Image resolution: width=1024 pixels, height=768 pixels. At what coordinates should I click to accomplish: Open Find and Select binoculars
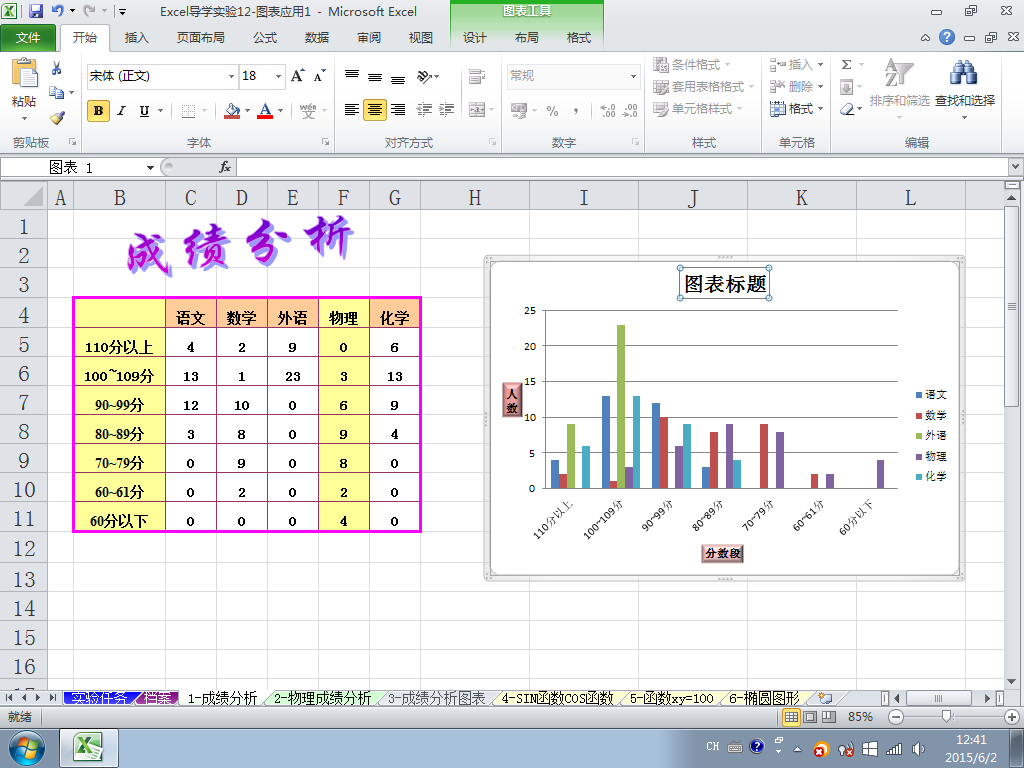pyautogui.click(x=964, y=73)
